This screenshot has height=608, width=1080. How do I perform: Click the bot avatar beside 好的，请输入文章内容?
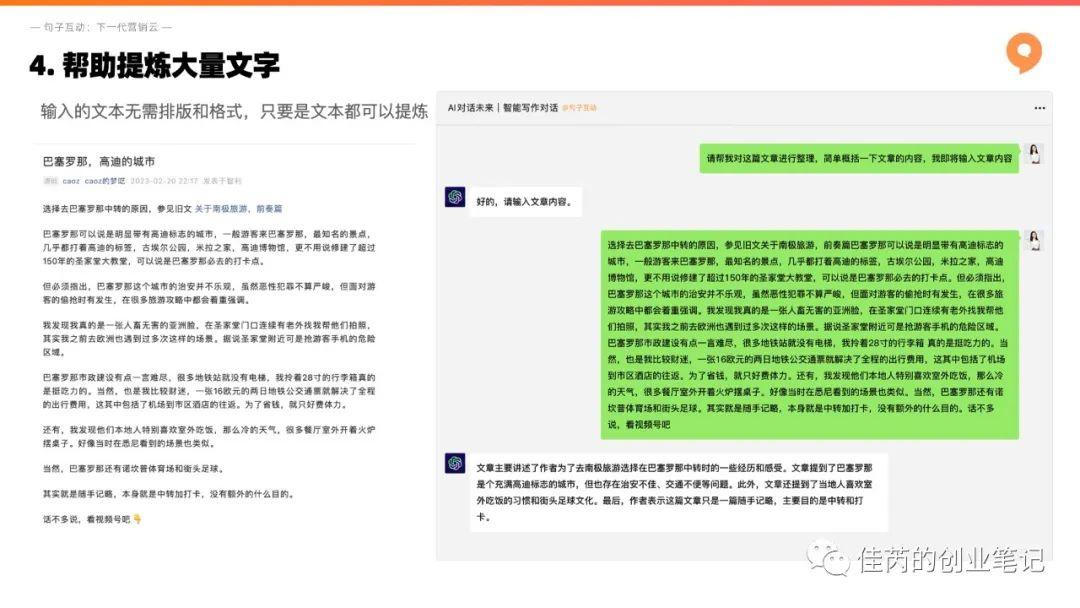(455, 197)
